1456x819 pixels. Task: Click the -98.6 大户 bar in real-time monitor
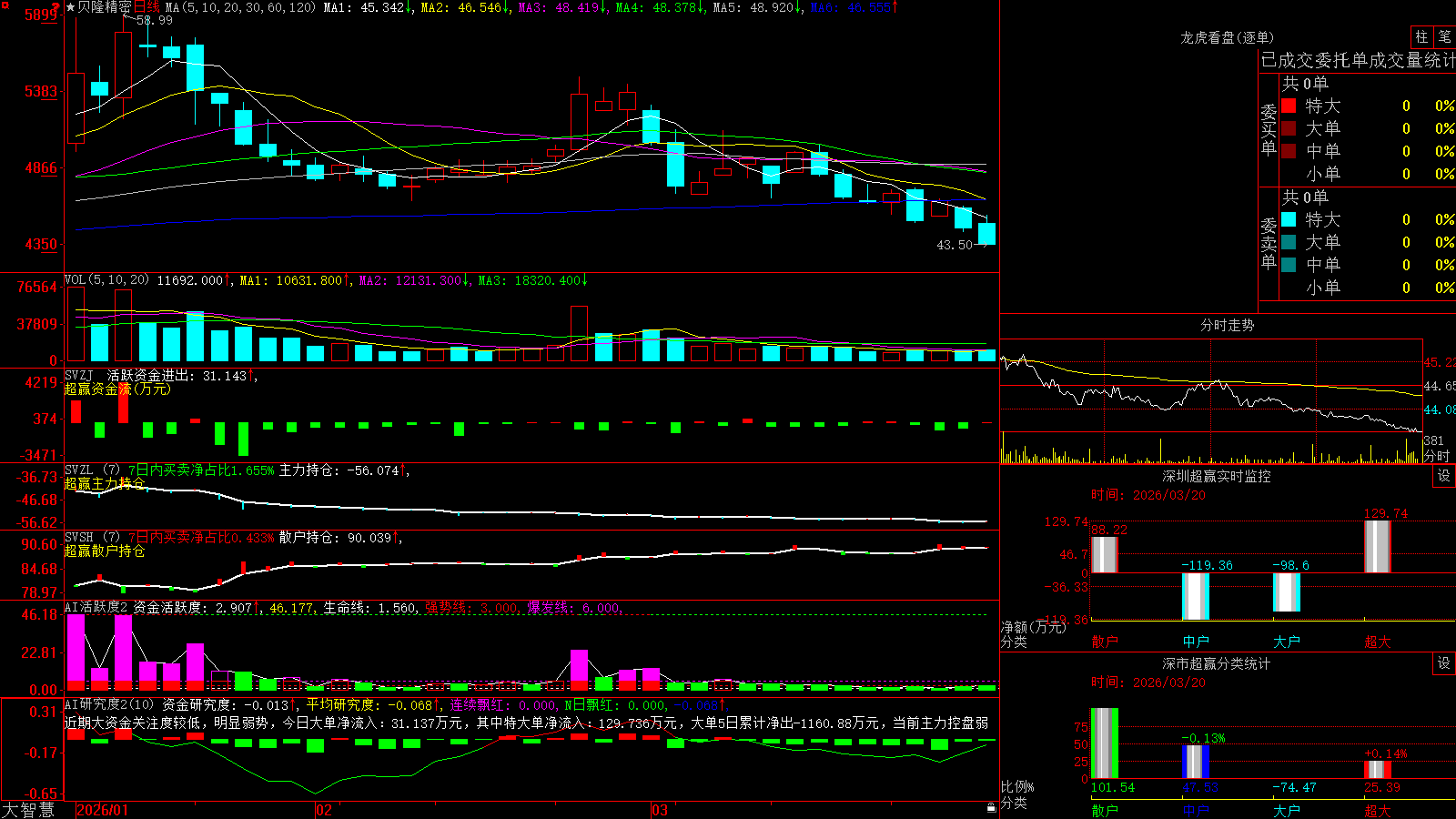point(1287,592)
